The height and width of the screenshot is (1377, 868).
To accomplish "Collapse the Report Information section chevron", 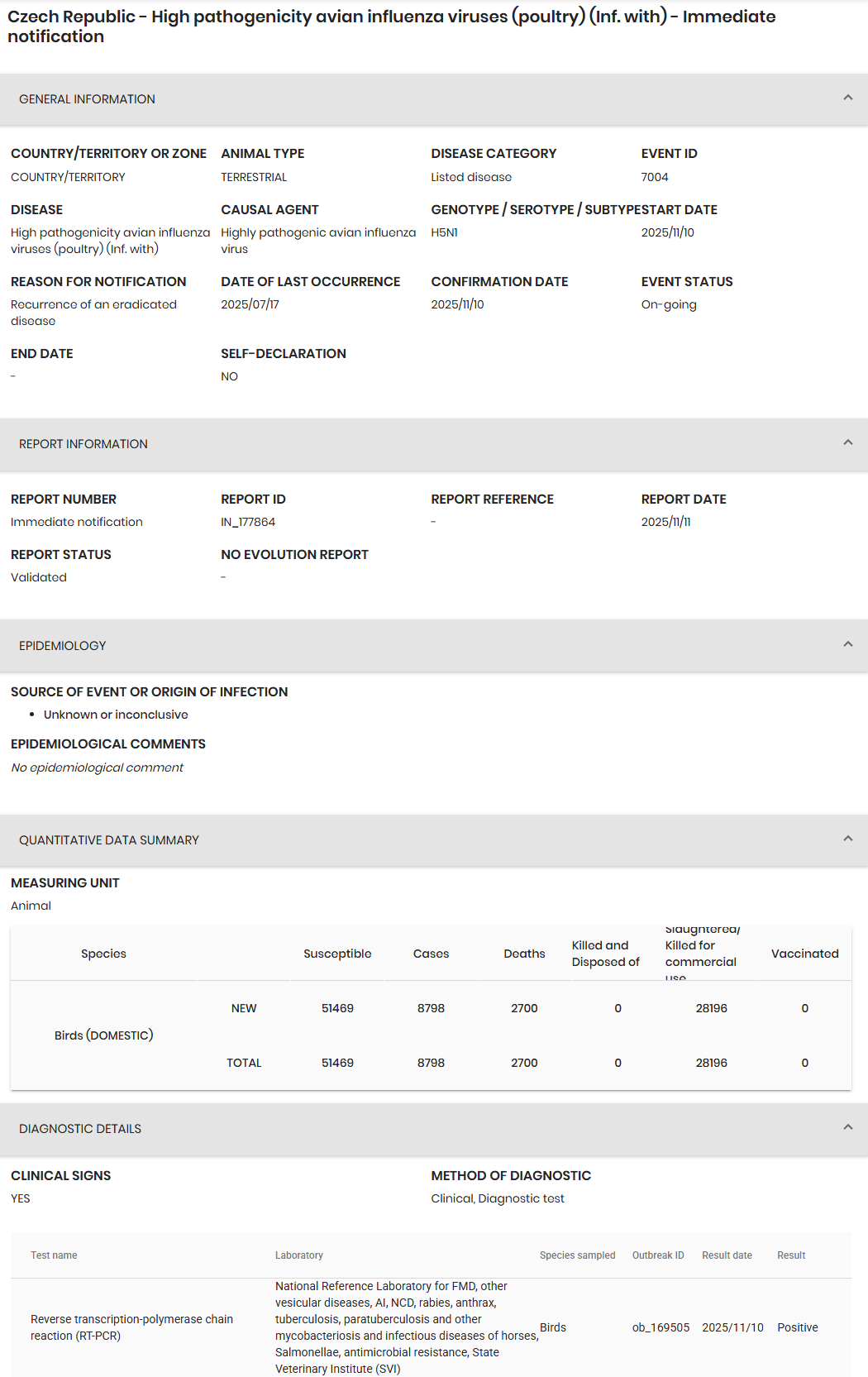I will [847, 442].
